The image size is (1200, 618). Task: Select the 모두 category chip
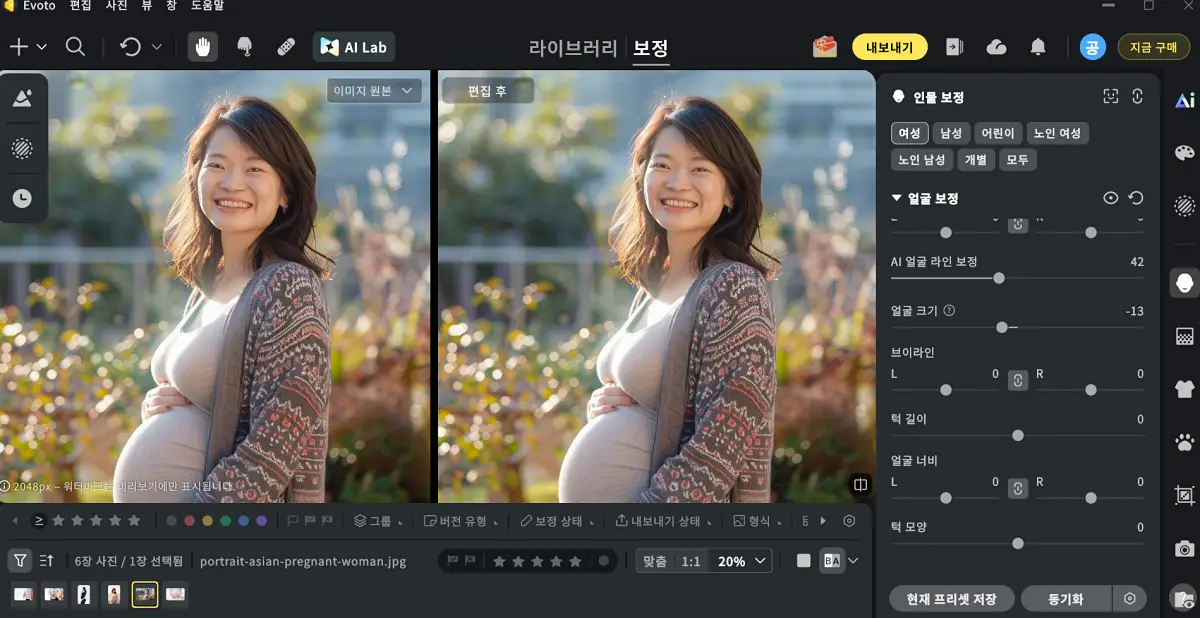tap(1018, 160)
